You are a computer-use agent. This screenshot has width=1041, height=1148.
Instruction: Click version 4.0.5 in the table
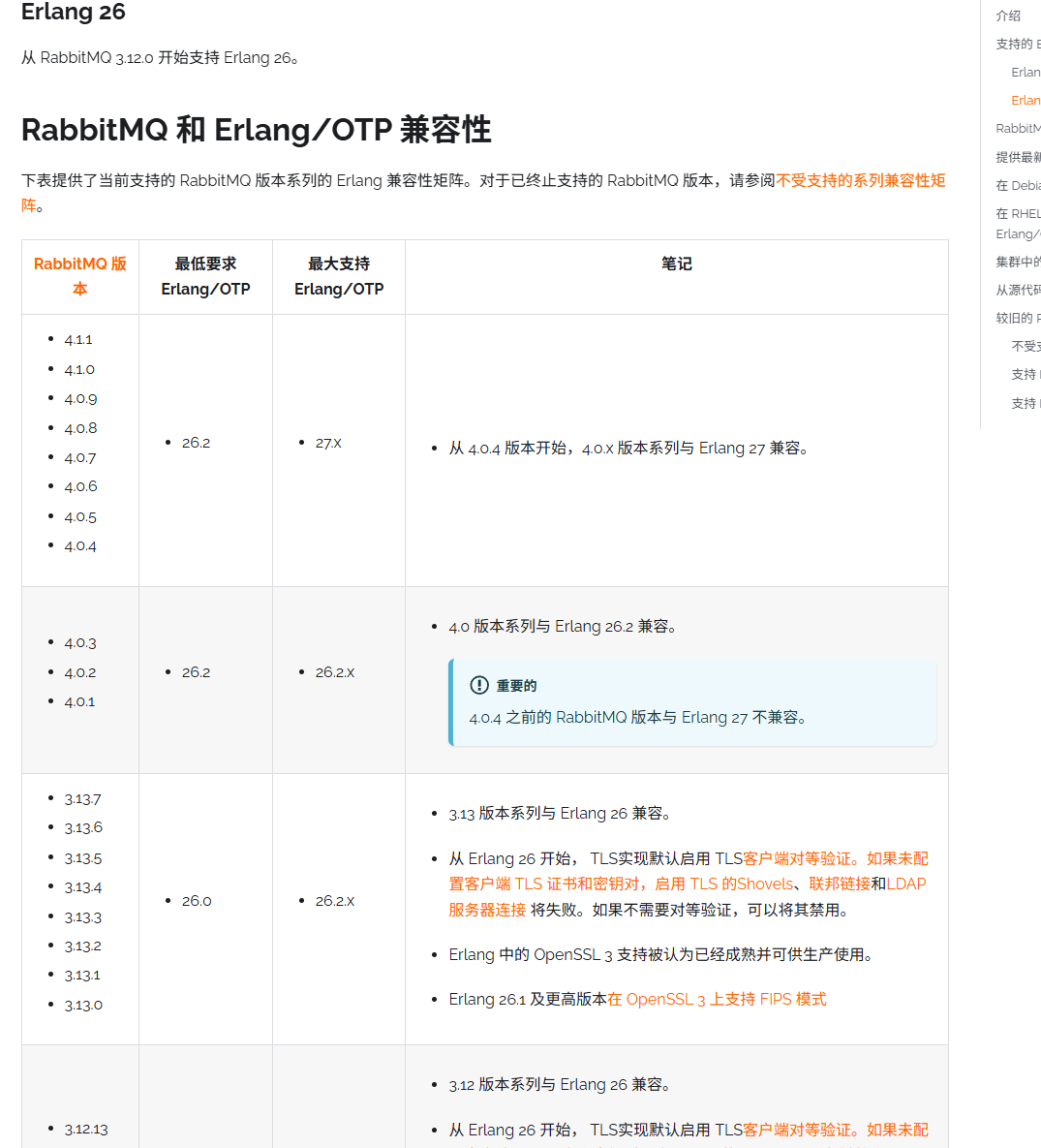pyautogui.click(x=80, y=517)
